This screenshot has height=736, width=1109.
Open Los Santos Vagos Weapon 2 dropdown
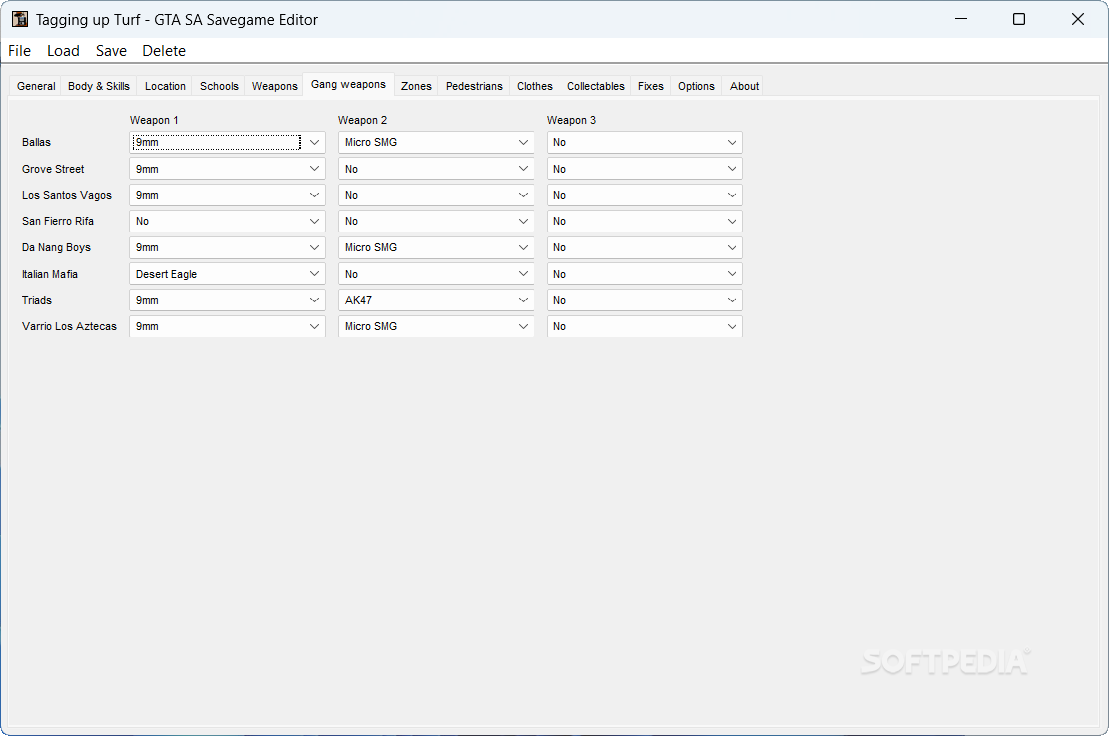(x=436, y=195)
